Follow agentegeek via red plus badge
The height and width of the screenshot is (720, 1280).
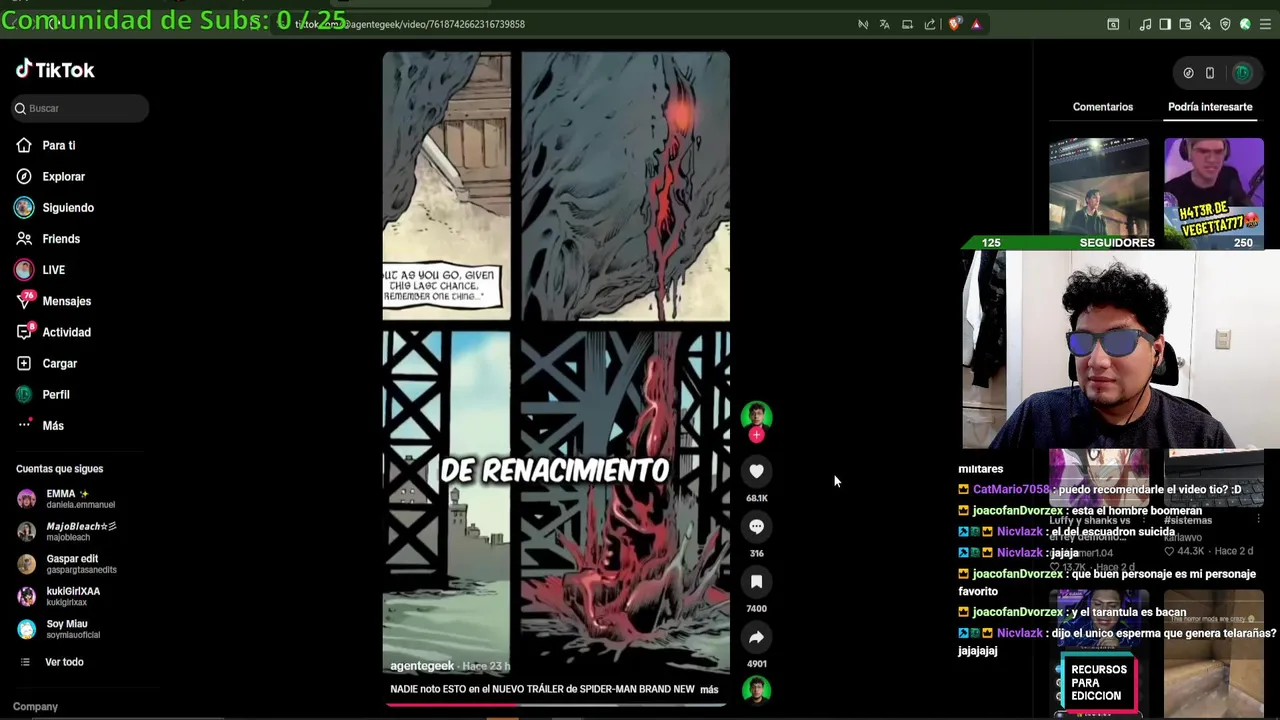[756, 435]
